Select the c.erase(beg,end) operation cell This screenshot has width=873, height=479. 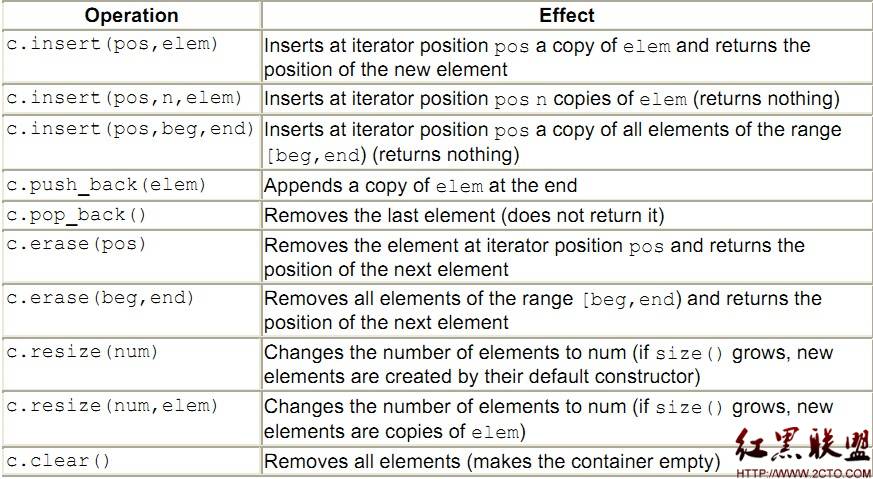click(x=131, y=310)
